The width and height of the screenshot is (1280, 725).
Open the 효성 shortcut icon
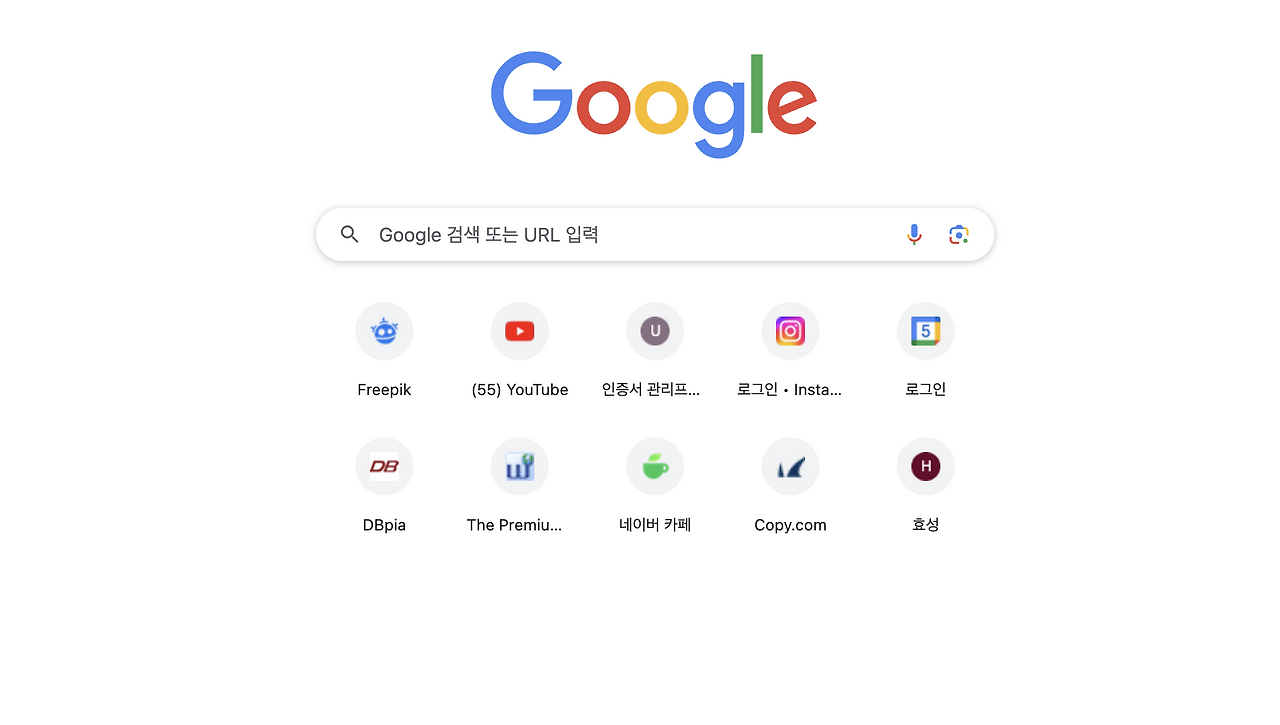pyautogui.click(x=926, y=466)
